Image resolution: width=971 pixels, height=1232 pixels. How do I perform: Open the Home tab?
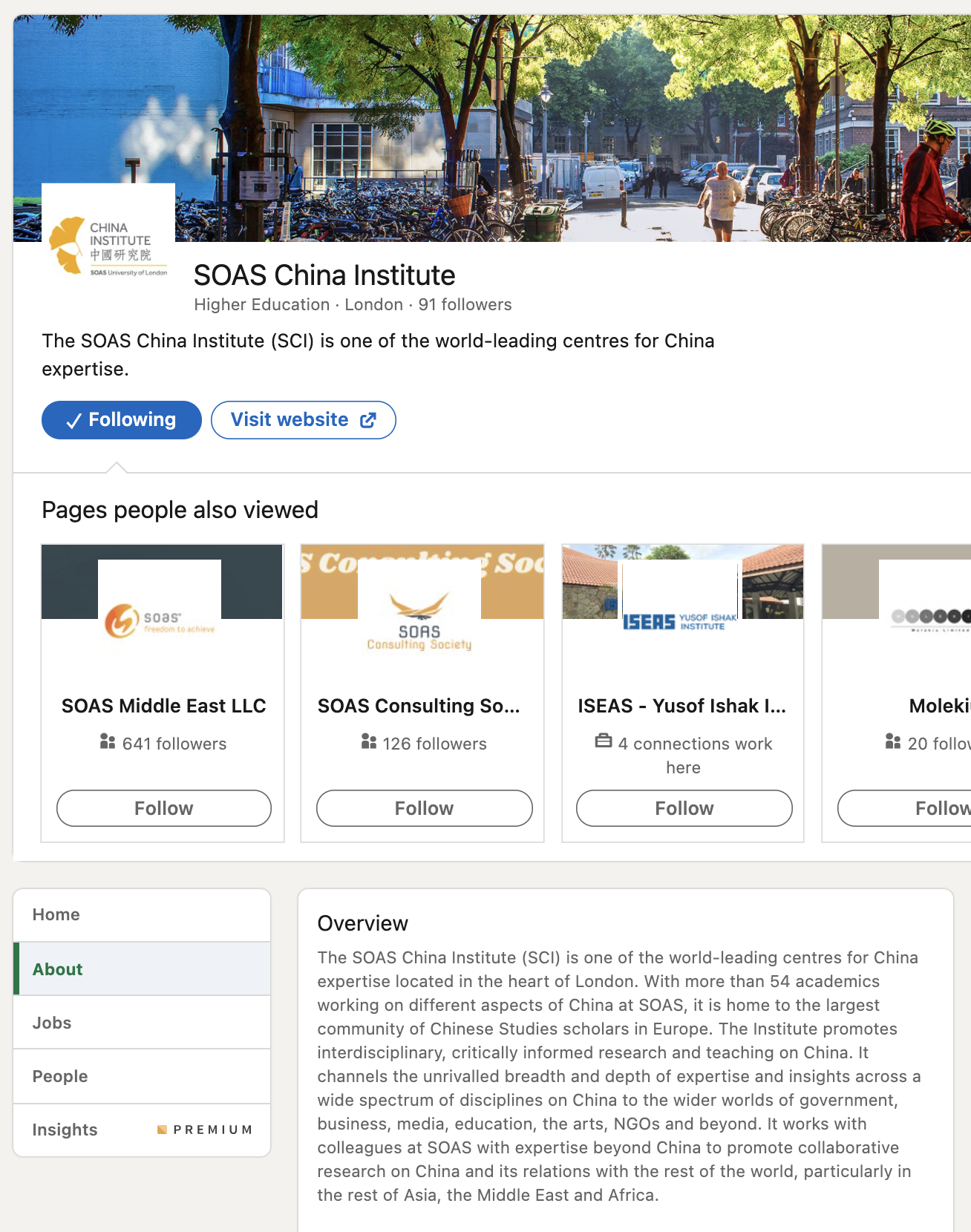(142, 915)
